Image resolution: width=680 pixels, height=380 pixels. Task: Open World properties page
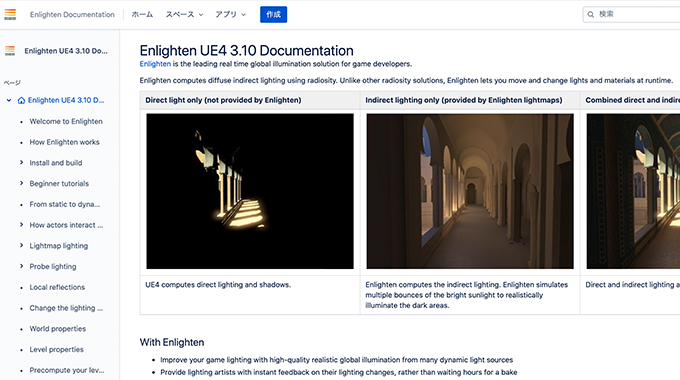coord(58,329)
